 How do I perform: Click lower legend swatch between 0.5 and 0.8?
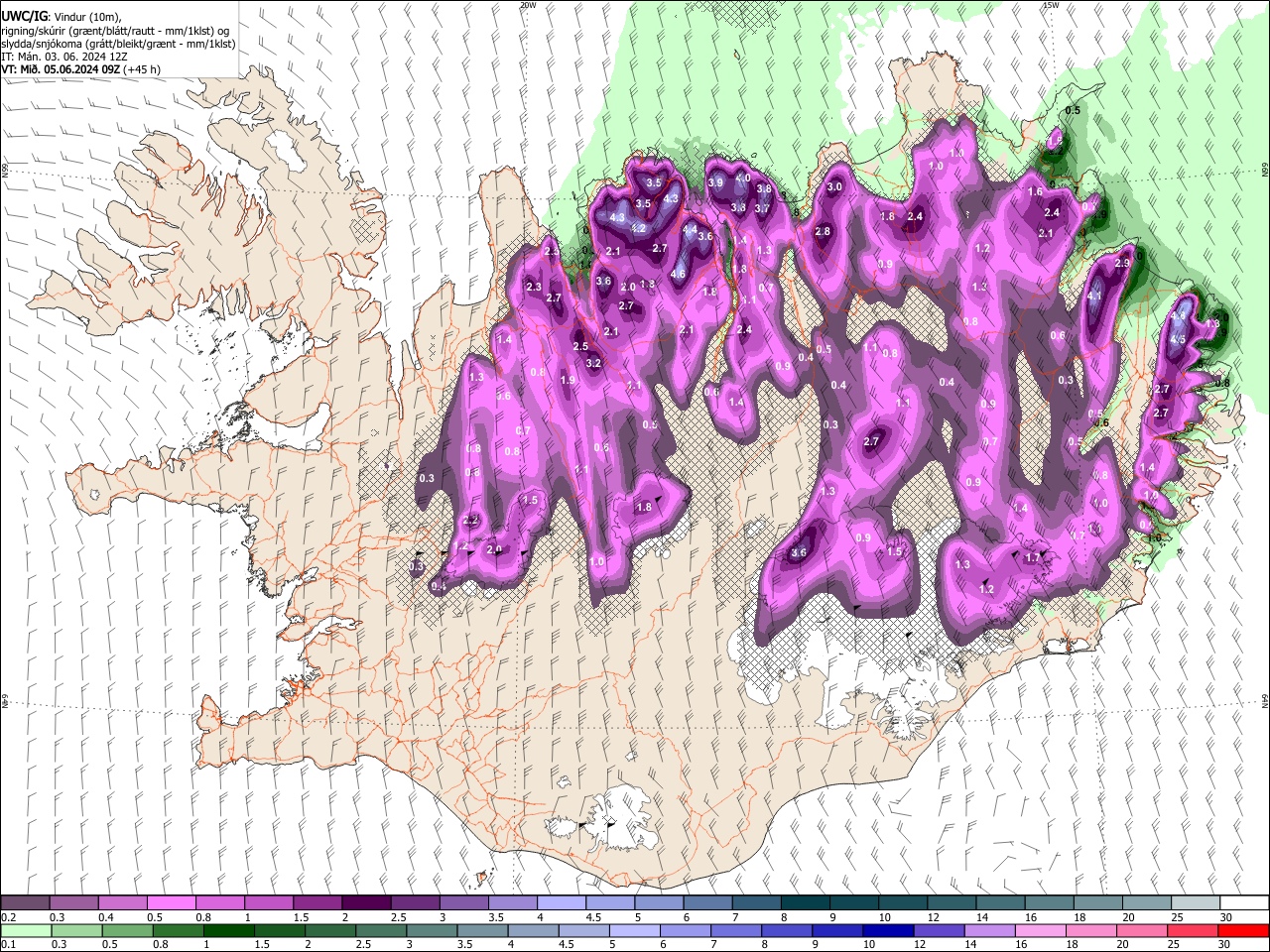coord(128,930)
